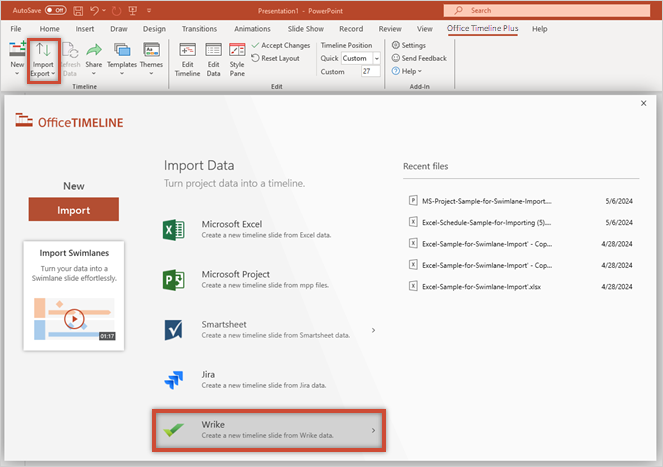Switch to the View tab
This screenshot has width=663, height=467.
(x=425, y=29)
